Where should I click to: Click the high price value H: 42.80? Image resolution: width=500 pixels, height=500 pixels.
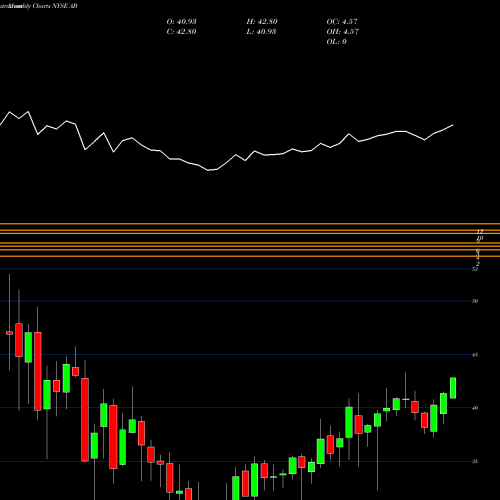262,22
